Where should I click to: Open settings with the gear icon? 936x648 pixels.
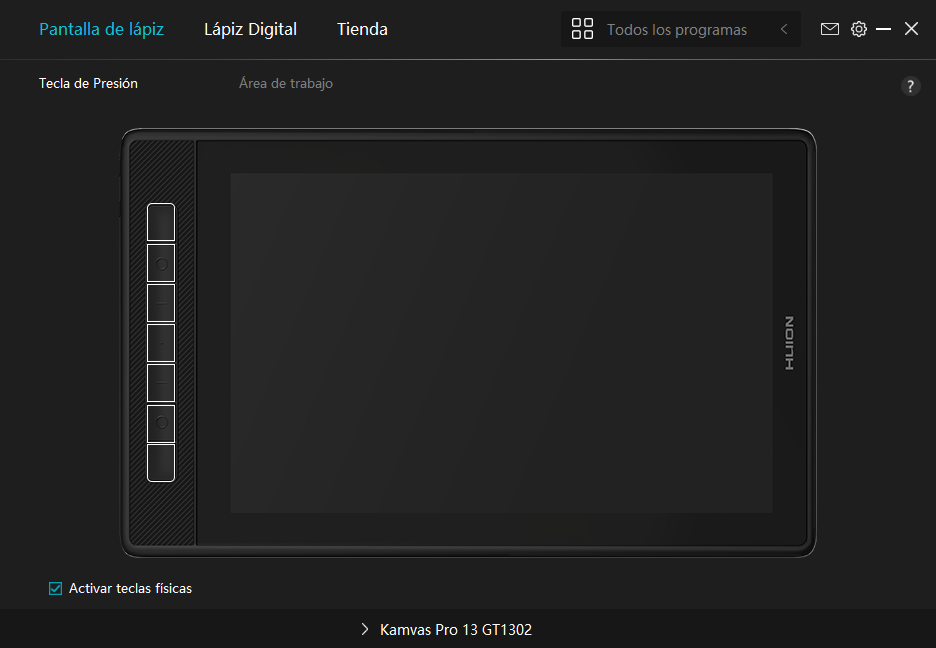tap(859, 29)
